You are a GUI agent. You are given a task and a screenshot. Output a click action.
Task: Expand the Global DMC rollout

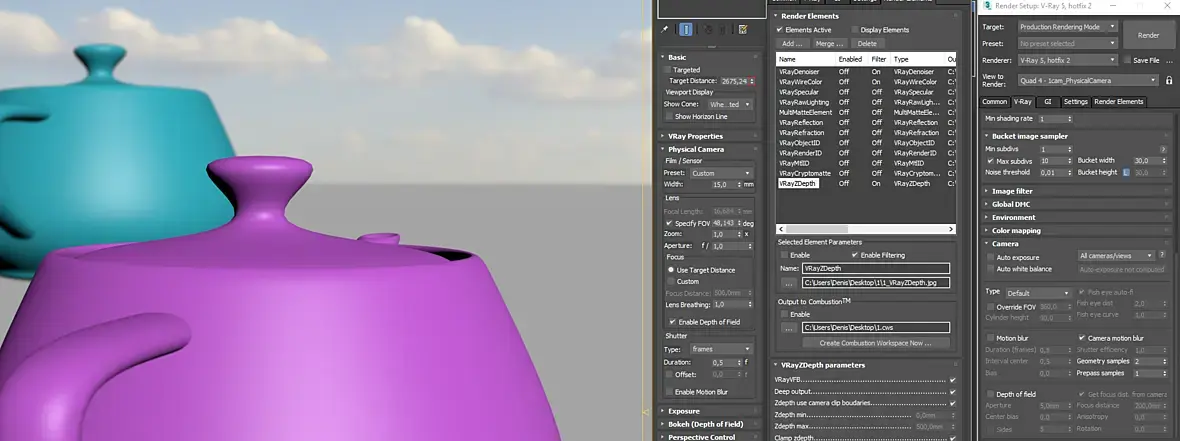coord(1077,204)
